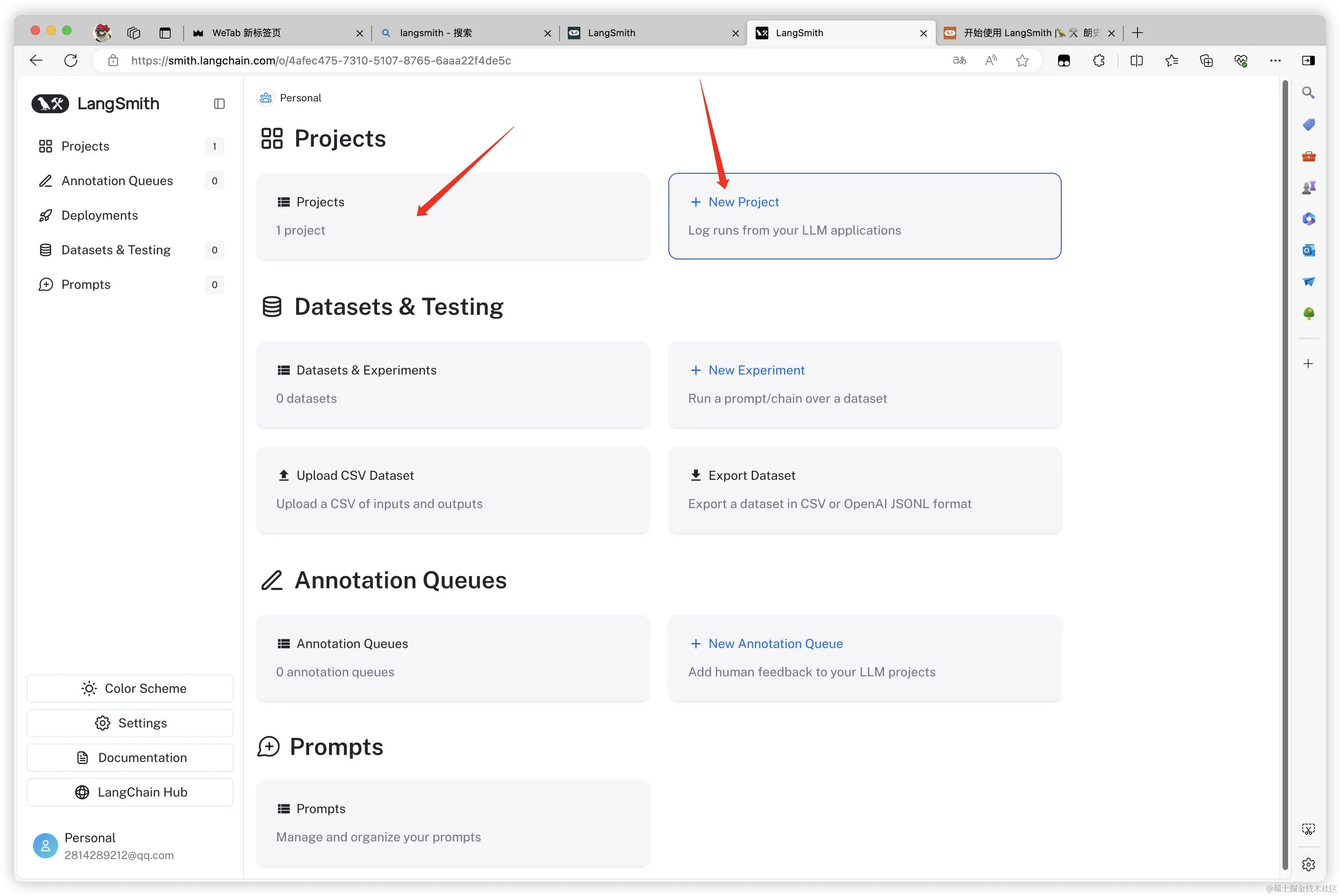Screen dimensions: 1340x896
Task: Click the Export Dataset card
Action: click(865, 490)
